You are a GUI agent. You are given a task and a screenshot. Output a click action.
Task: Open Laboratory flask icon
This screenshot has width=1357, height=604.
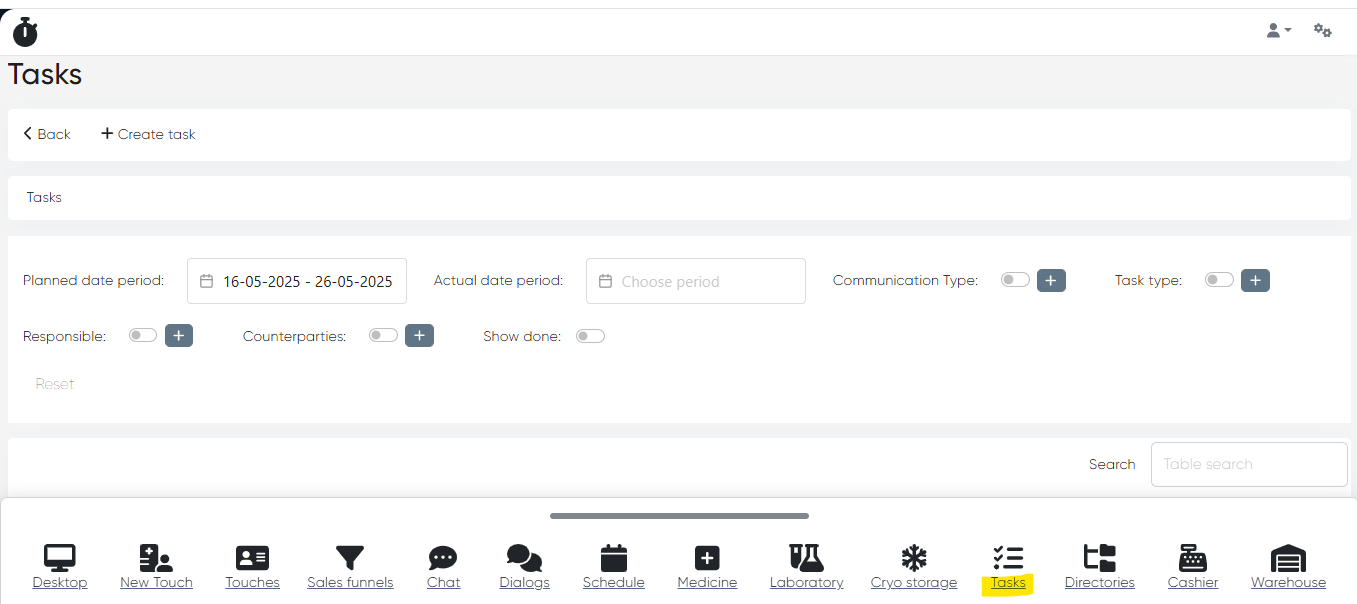click(806, 558)
